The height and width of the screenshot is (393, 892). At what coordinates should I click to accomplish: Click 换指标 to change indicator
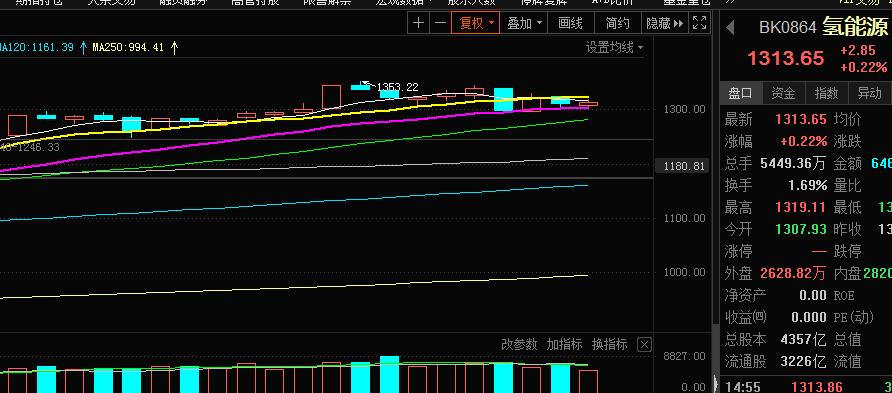[x=609, y=344]
